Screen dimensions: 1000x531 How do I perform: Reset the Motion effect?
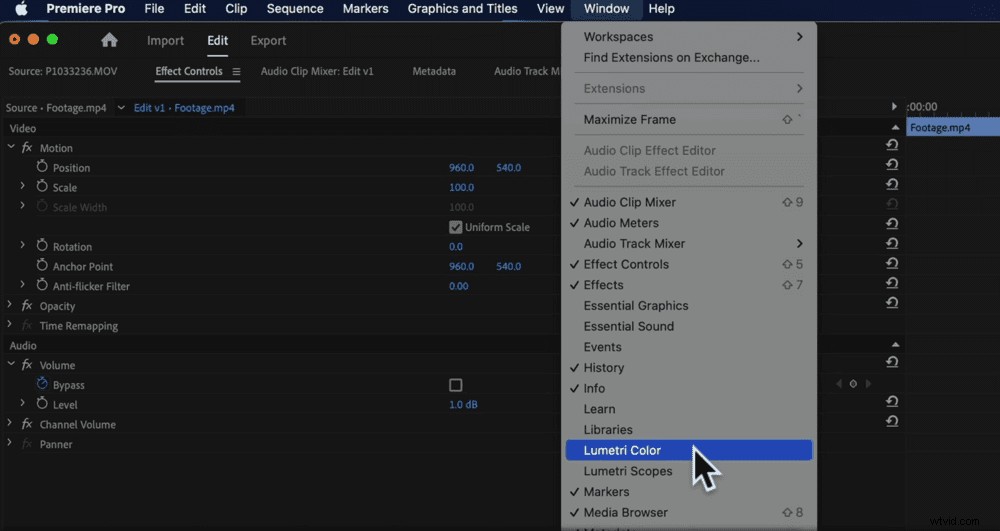tap(892, 145)
